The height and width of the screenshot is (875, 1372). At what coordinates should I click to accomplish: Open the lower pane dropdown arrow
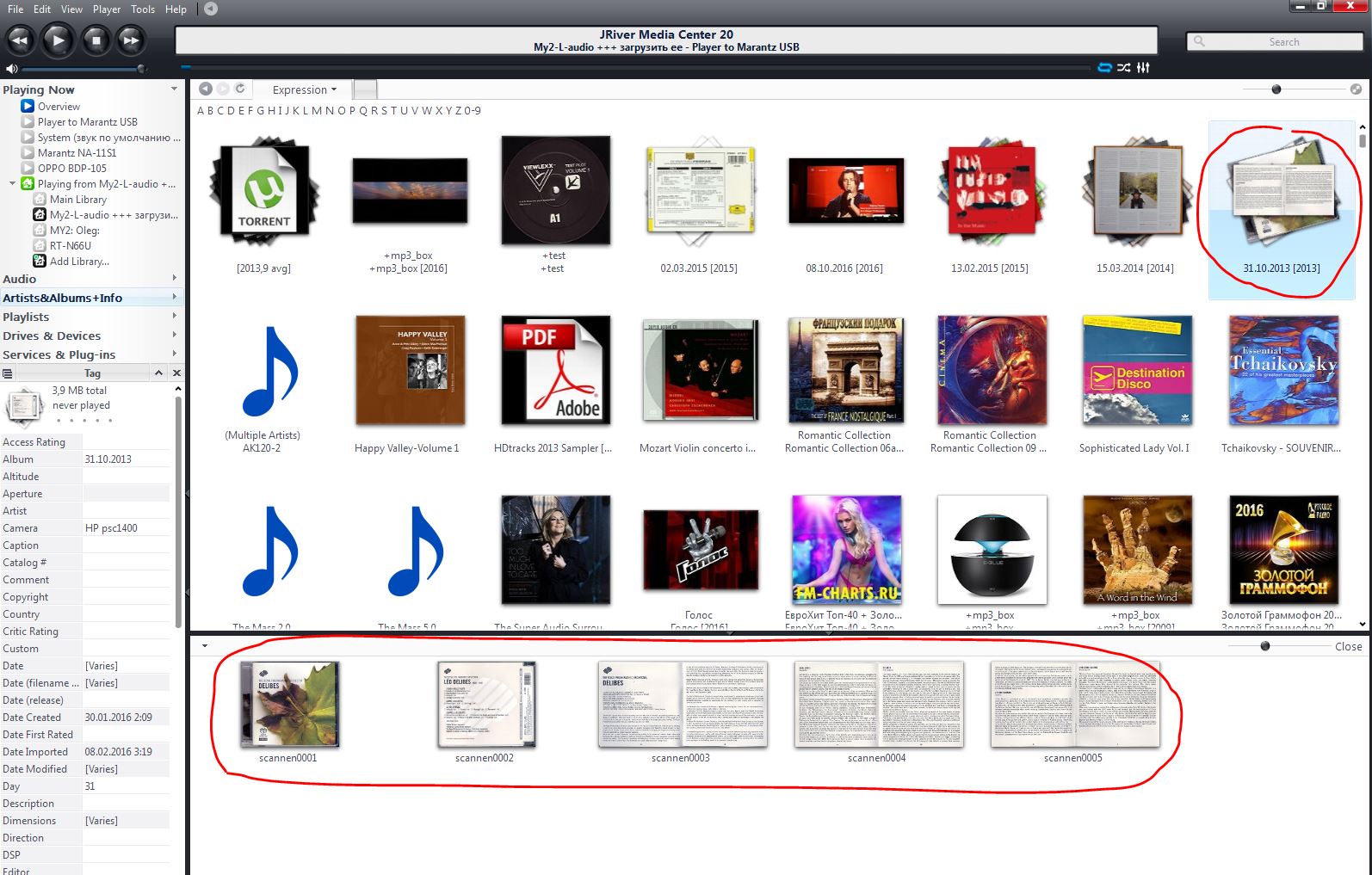coord(205,645)
